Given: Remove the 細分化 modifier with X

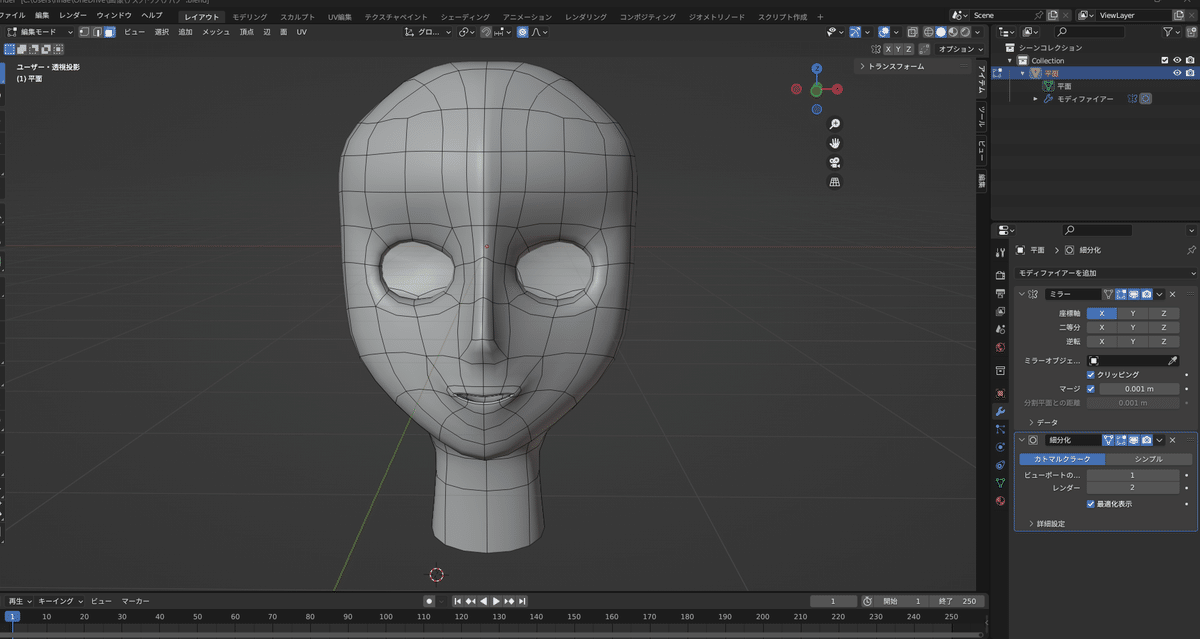Looking at the screenshot, I should click(x=1173, y=440).
